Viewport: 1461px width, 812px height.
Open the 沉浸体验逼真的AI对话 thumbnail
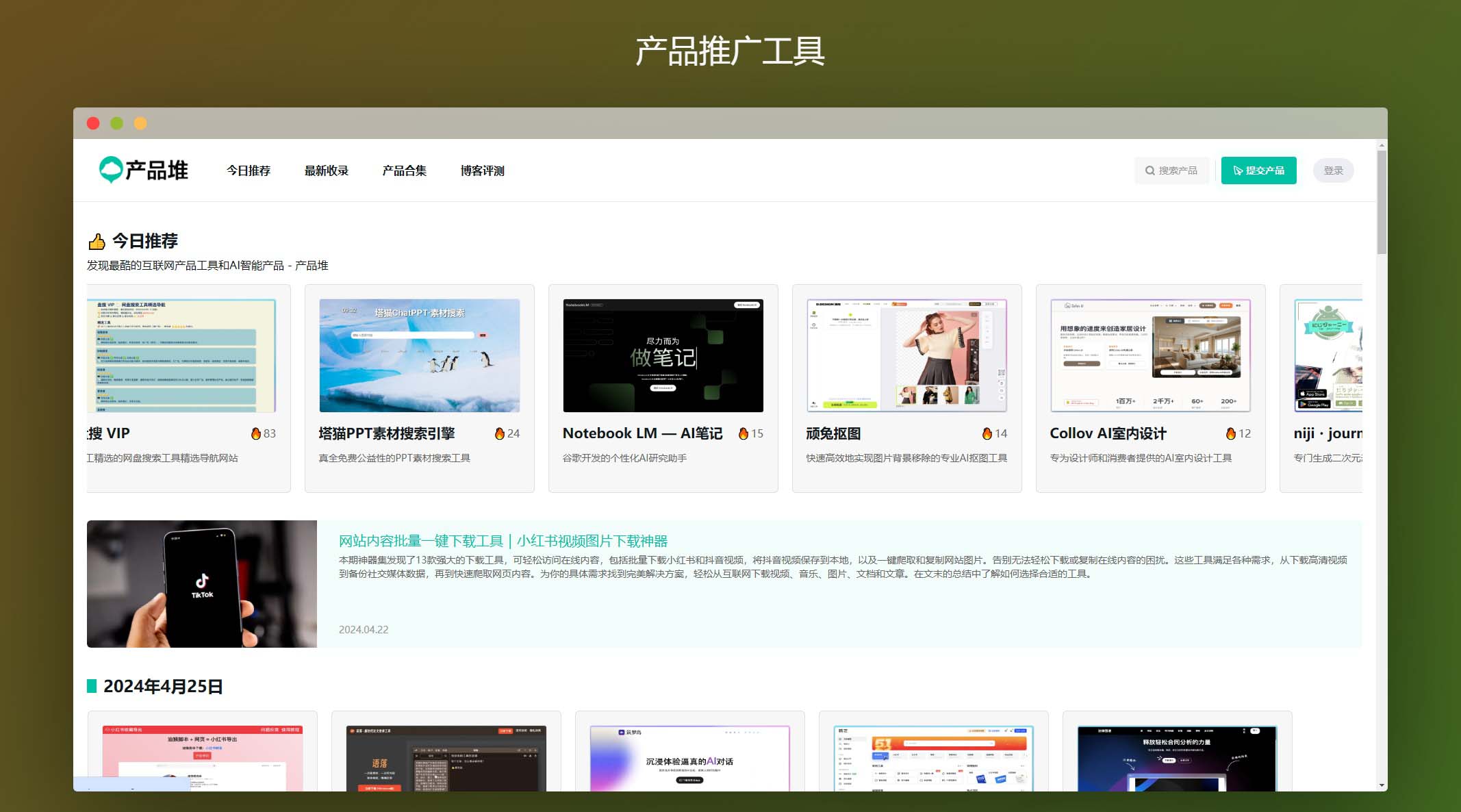(x=690, y=759)
